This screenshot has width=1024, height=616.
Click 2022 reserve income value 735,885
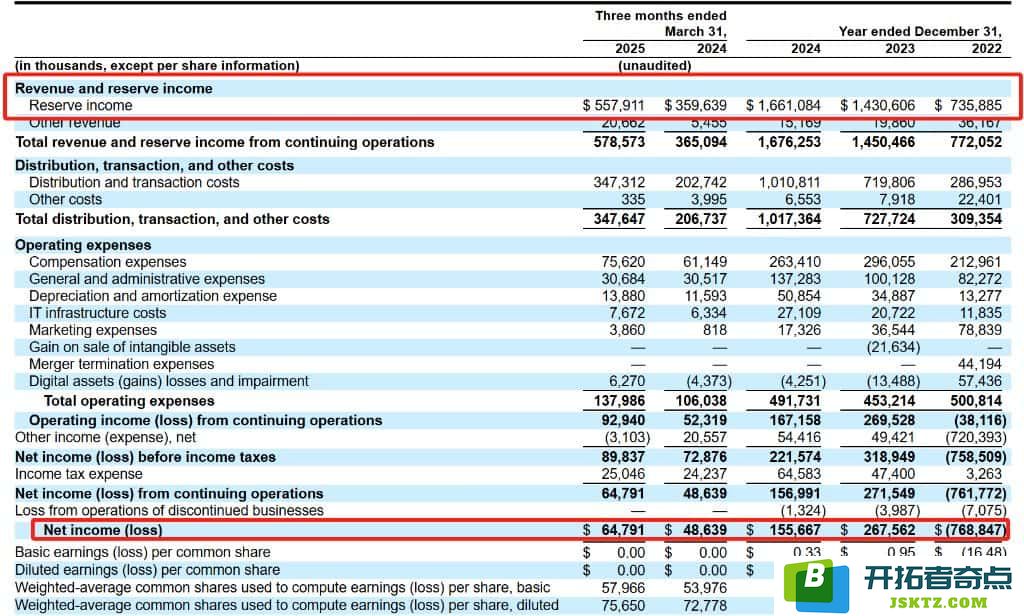(976, 105)
